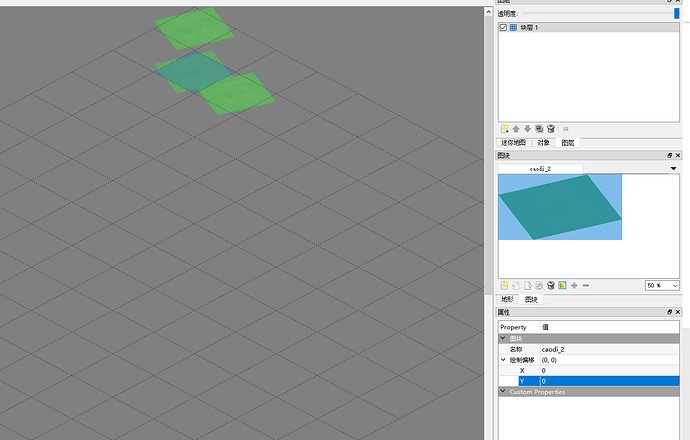This screenshot has width=690, height=440.
Task: Close the properties (属性) panel
Action: pyautogui.click(x=678, y=312)
